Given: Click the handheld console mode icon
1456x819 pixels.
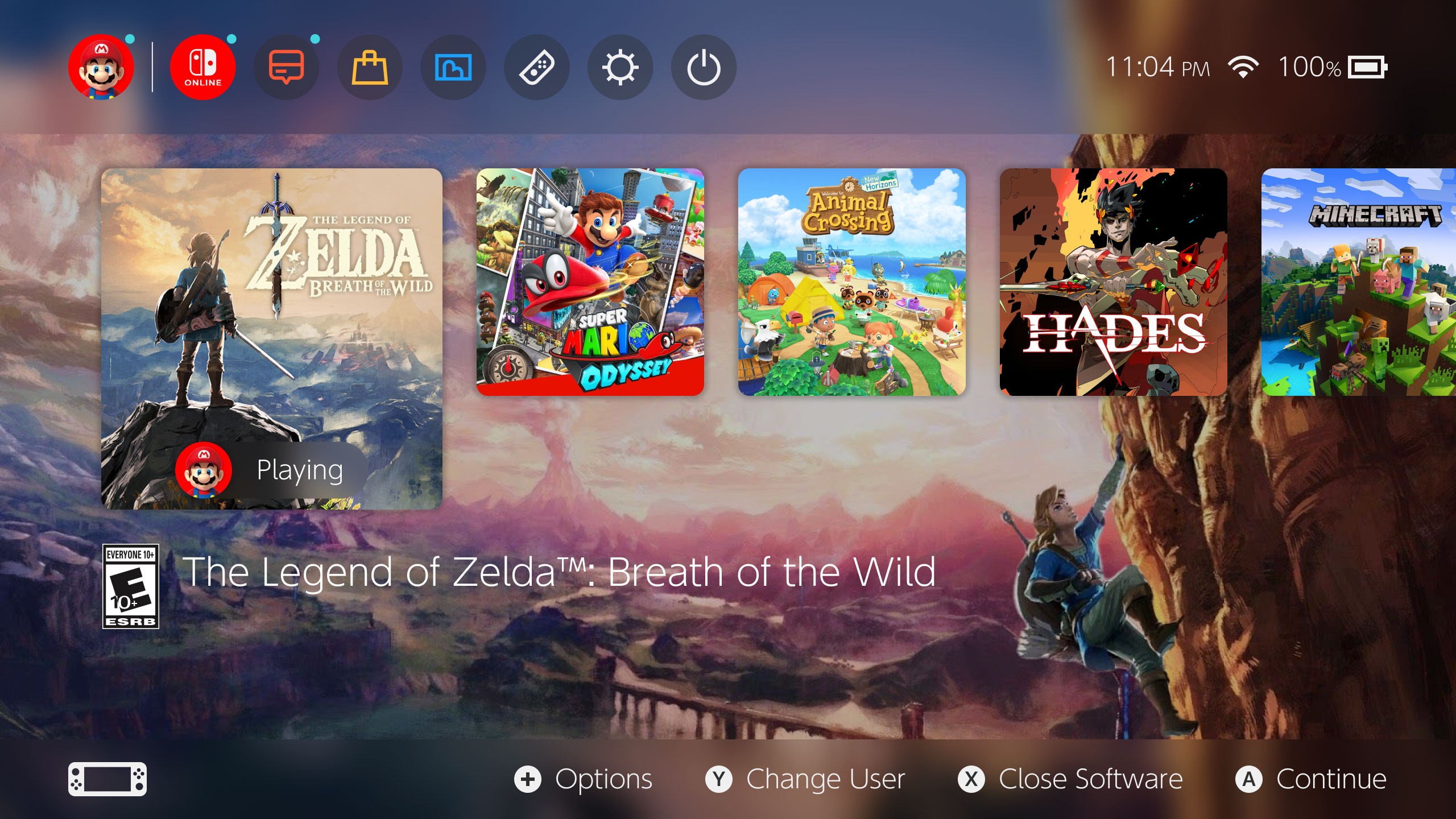Looking at the screenshot, I should tap(107, 779).
